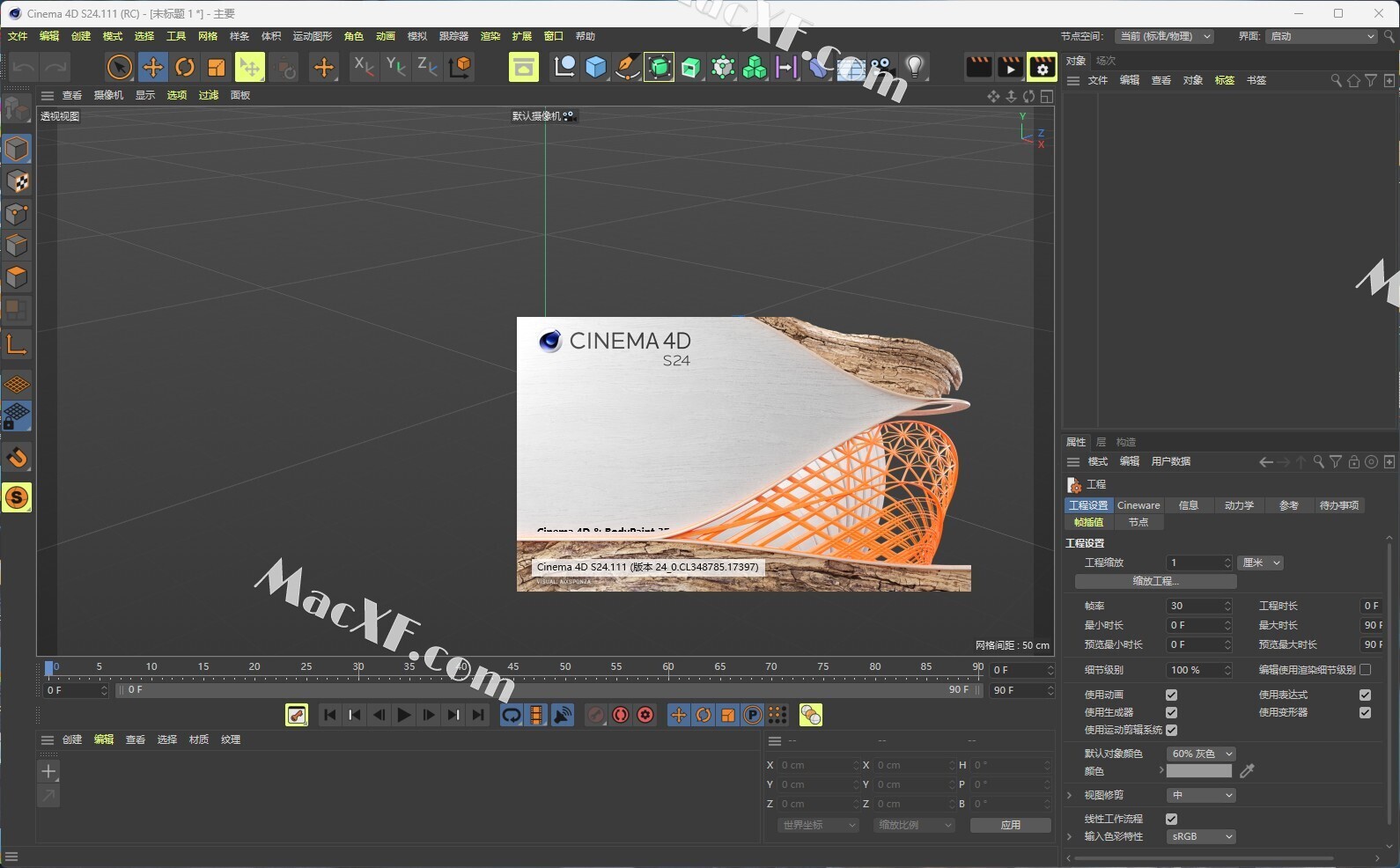Select the Rotate tool
1400x868 pixels.
point(185,68)
